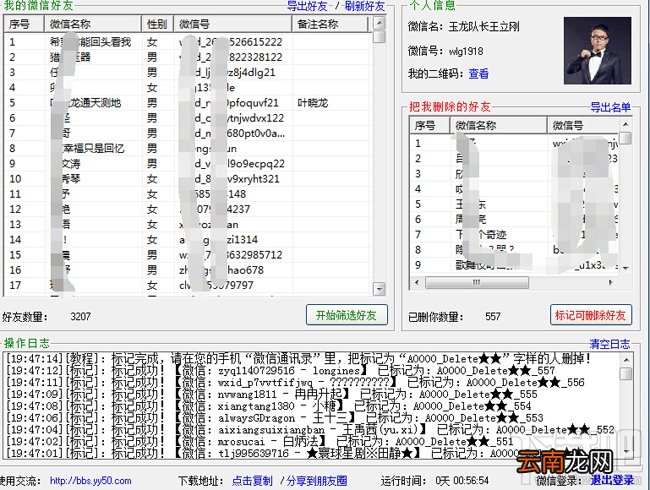Screen dimensions: 650x490
Task: Click 点击复制 download link
Action: coord(252,481)
